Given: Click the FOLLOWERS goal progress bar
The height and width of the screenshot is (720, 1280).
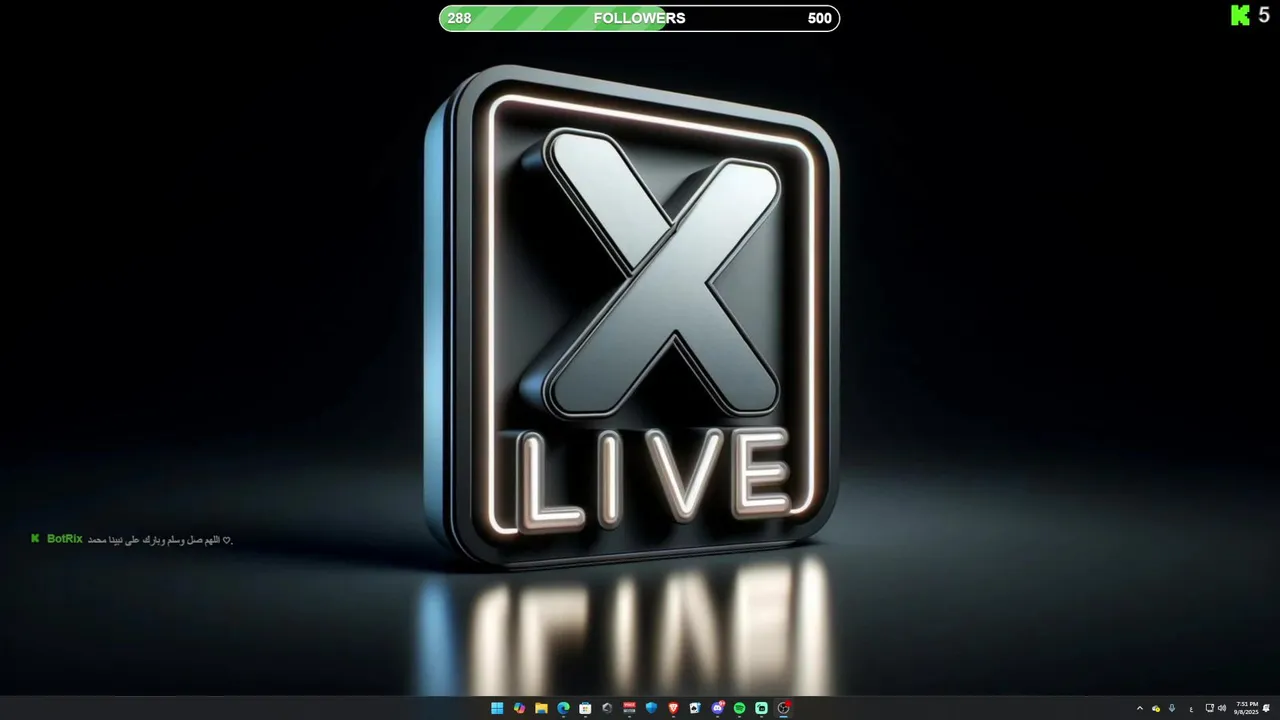Looking at the screenshot, I should (x=640, y=18).
